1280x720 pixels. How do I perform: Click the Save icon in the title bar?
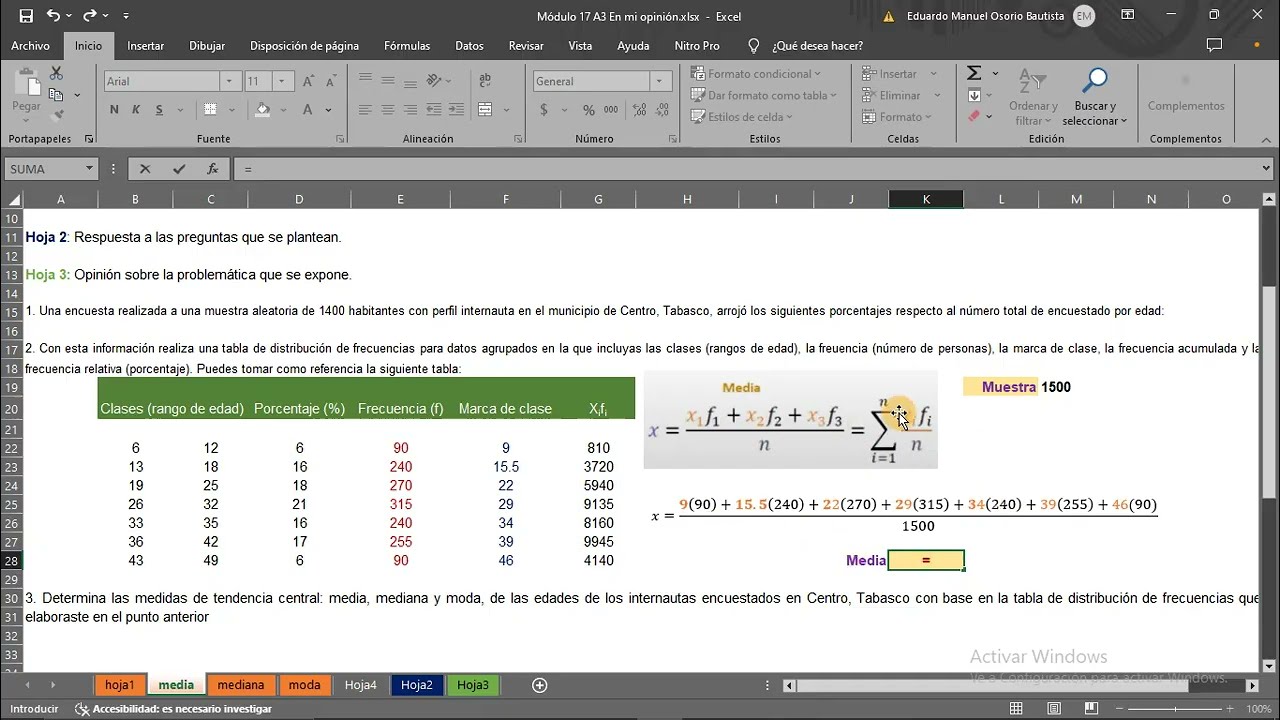[26, 16]
